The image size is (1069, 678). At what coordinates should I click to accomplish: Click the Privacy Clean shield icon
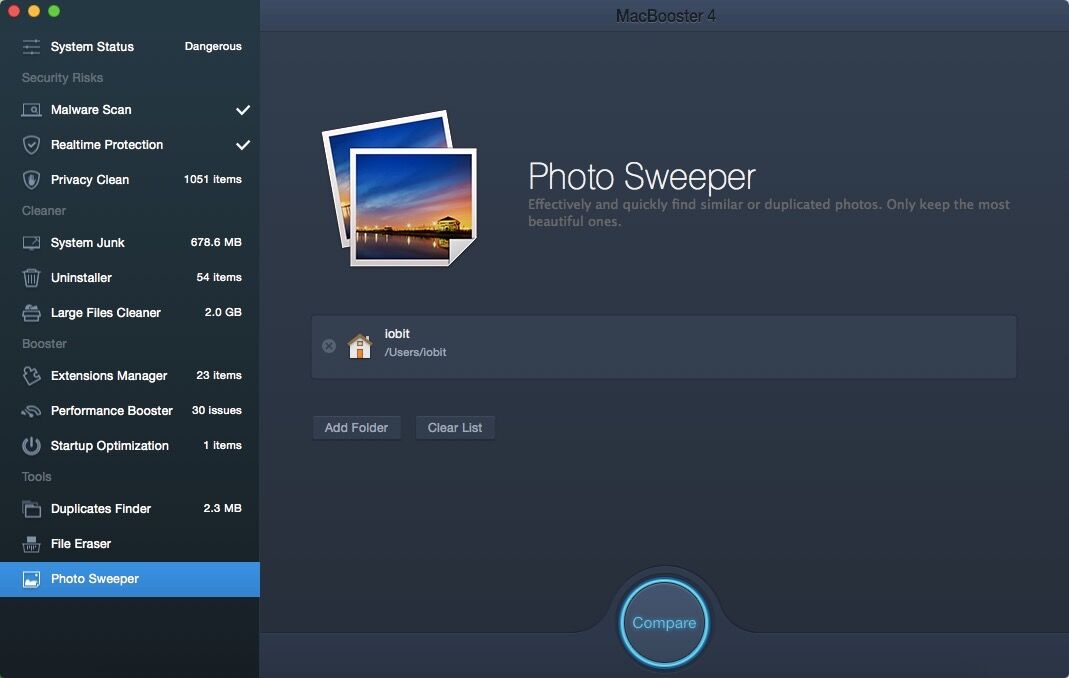[31, 179]
